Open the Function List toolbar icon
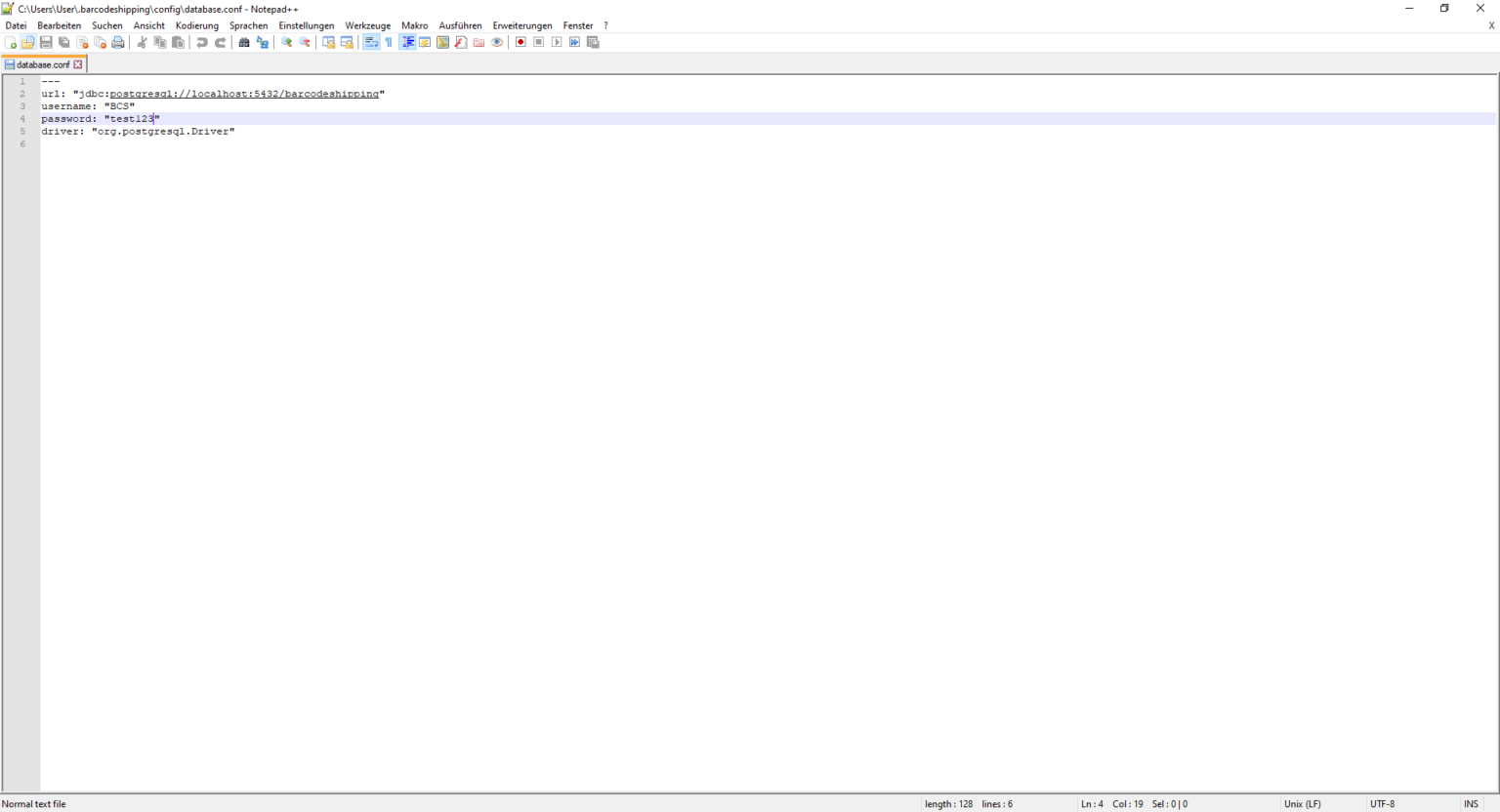Screen dimensions: 1500x812 461,43
